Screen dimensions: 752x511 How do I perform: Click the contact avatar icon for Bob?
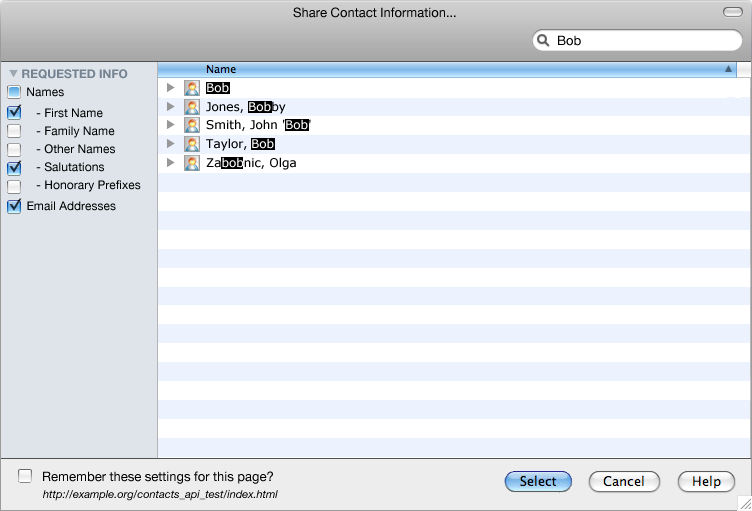click(x=192, y=88)
